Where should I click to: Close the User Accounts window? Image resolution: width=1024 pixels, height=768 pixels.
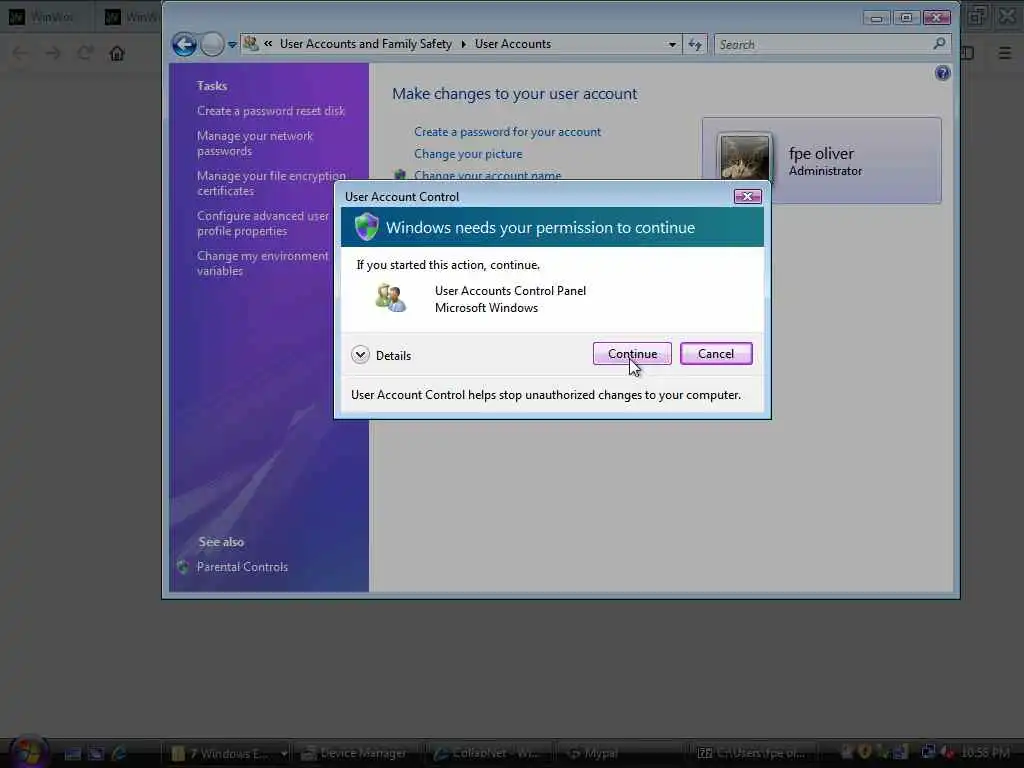tap(936, 18)
